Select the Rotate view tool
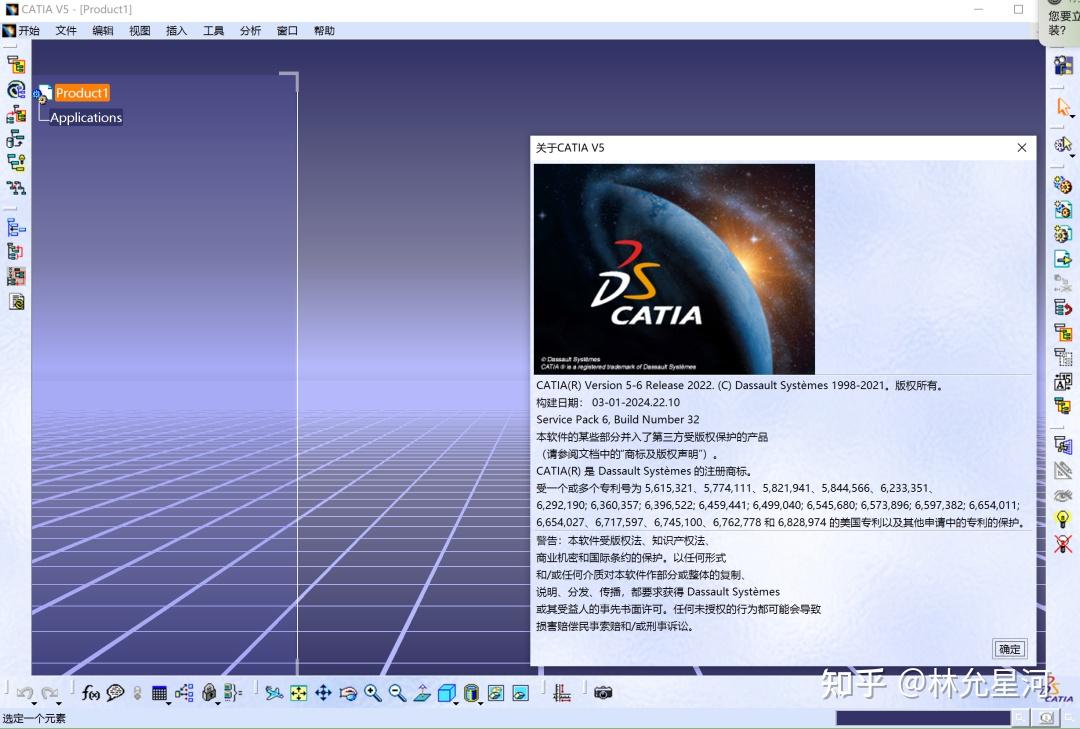Image resolution: width=1080 pixels, height=729 pixels. pyautogui.click(x=347, y=692)
